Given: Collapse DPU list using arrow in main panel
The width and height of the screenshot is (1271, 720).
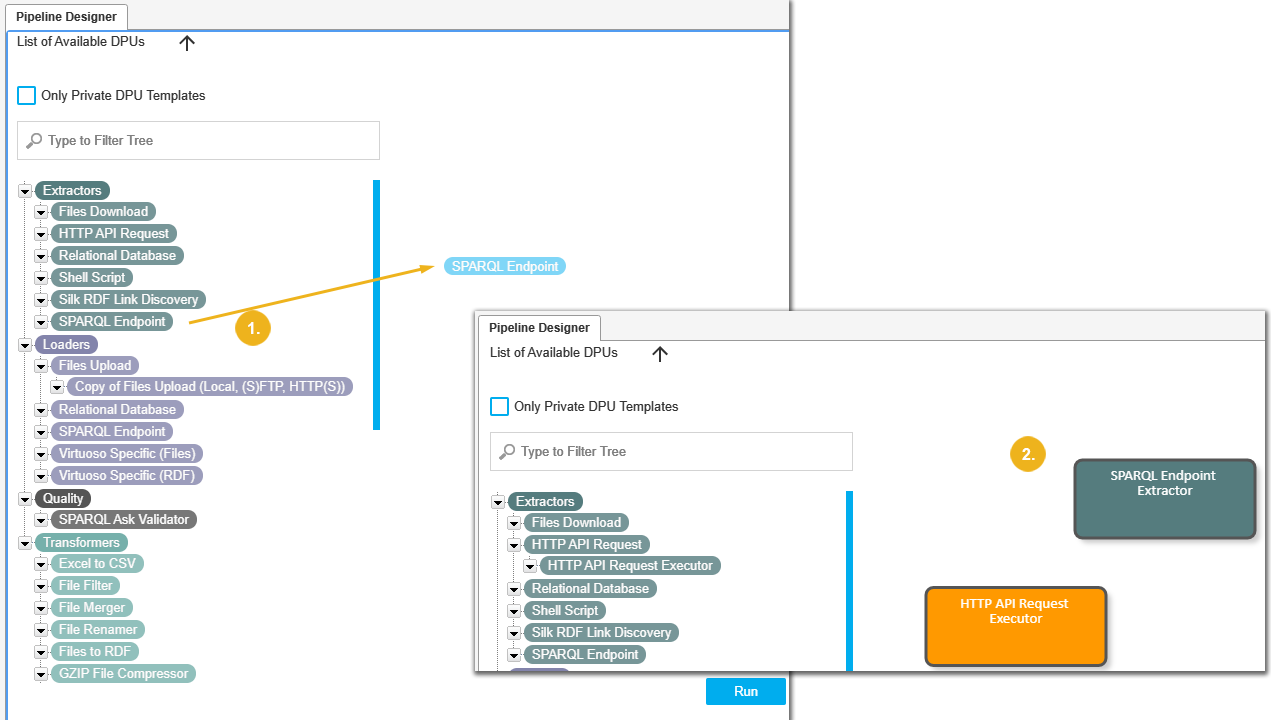Looking at the screenshot, I should pyautogui.click(x=187, y=43).
